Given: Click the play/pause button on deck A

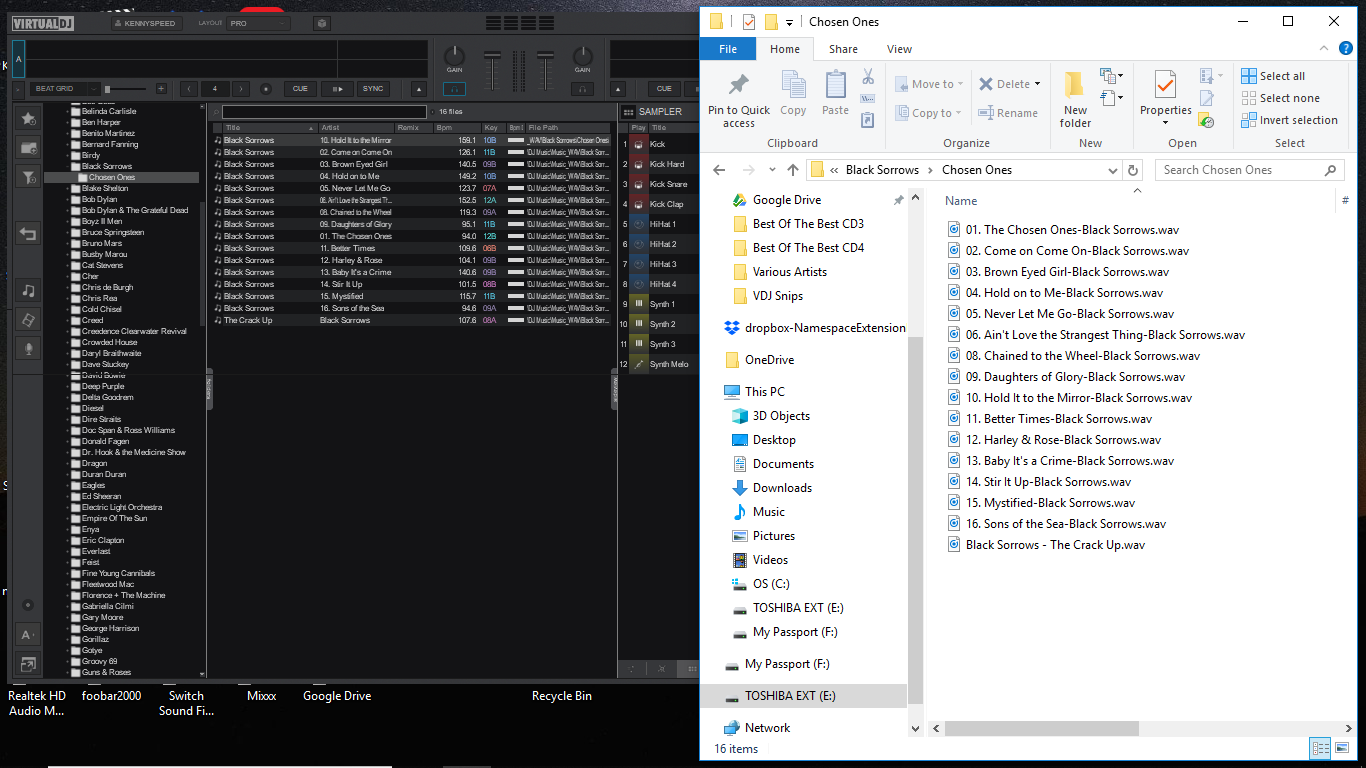Looking at the screenshot, I should pos(337,89).
